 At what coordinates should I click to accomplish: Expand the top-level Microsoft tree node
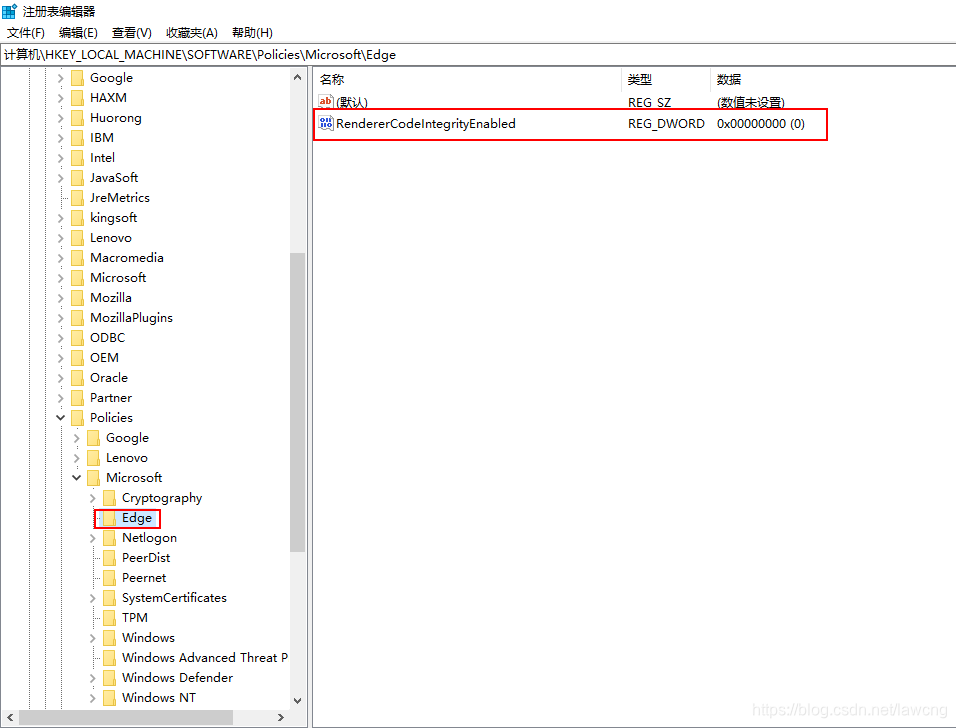(x=60, y=278)
